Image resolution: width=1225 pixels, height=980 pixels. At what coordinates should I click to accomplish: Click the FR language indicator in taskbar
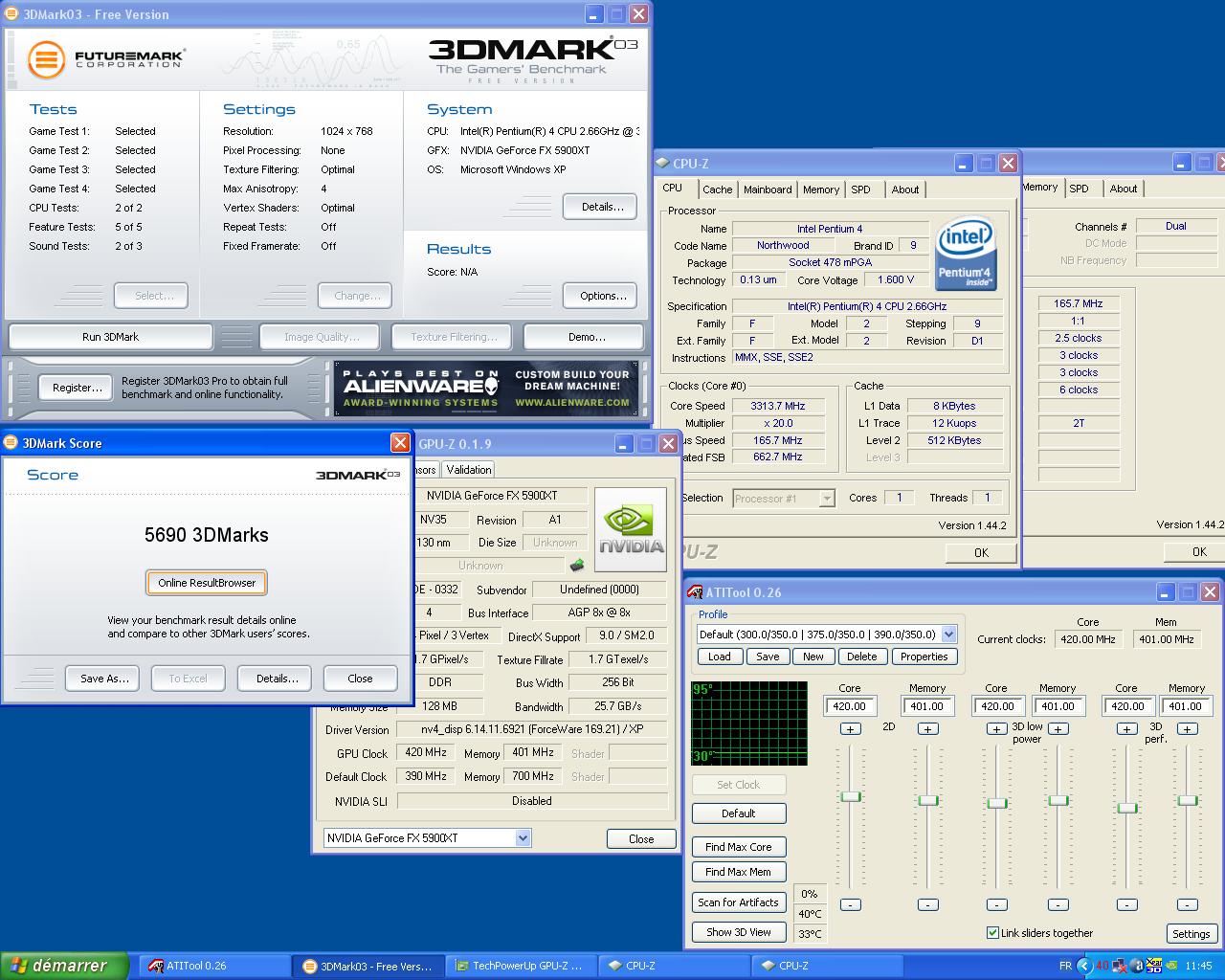tap(1065, 966)
